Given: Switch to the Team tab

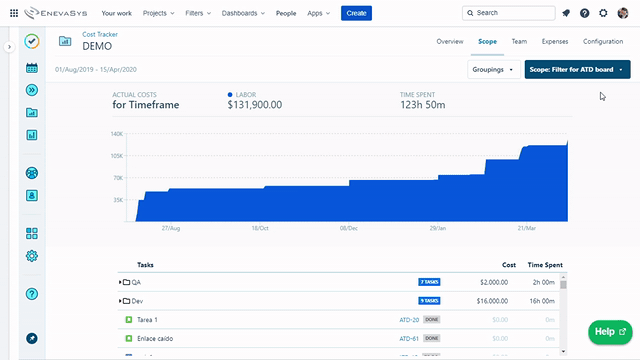Looking at the screenshot, I should (x=519, y=41).
